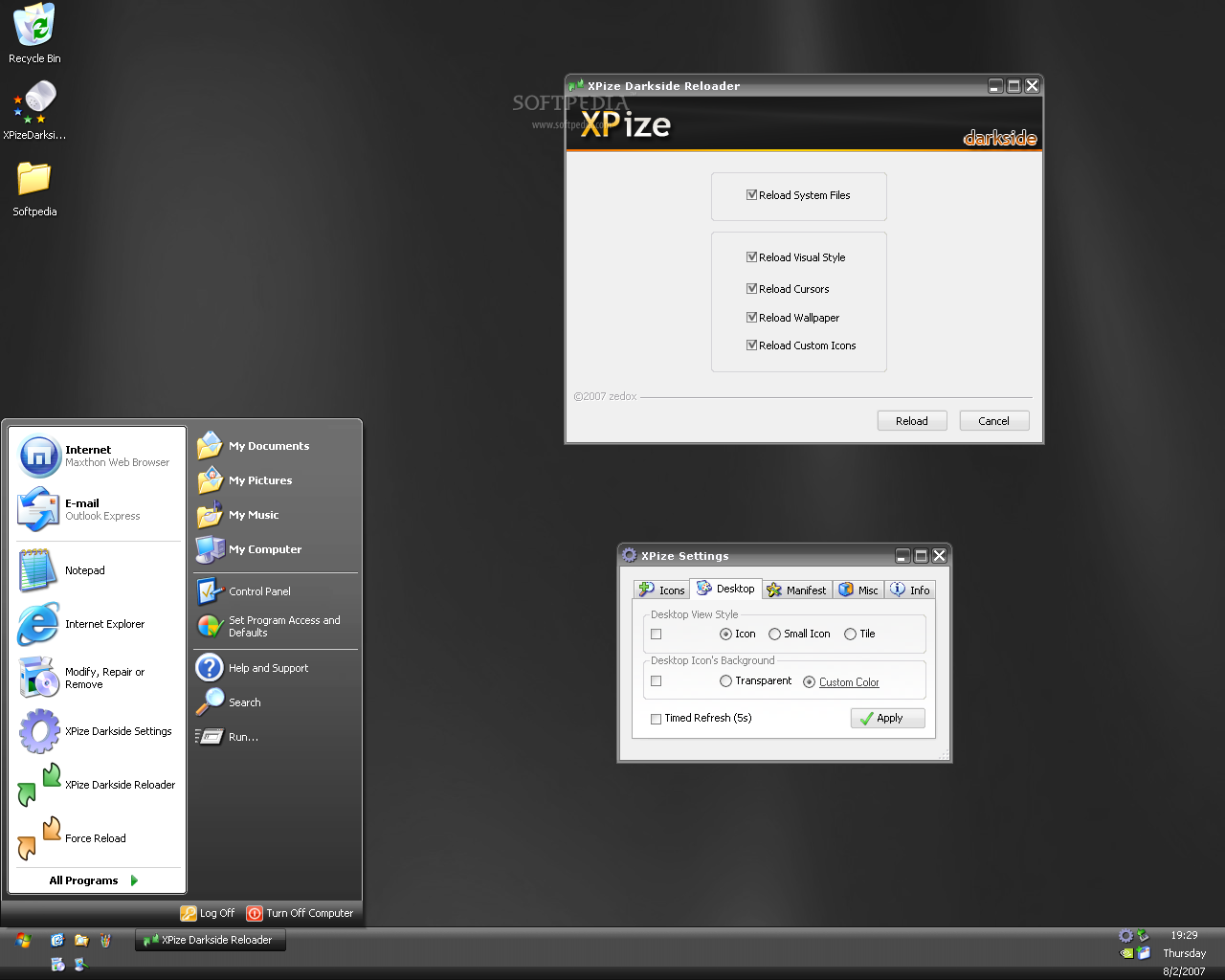This screenshot has width=1225, height=980.
Task: Open Control Panel from Start menu
Action: pos(275,591)
